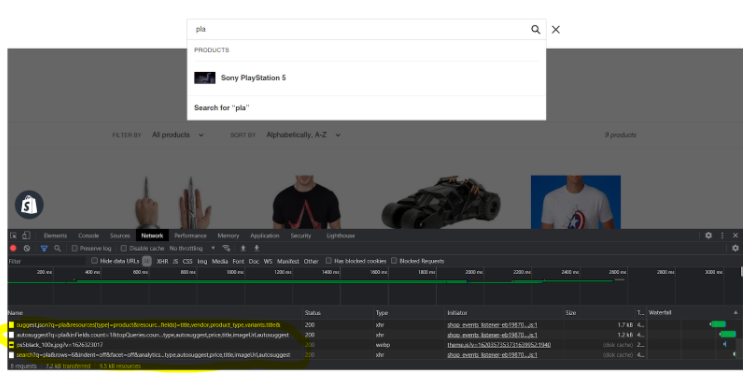Open the Security tab
The height and width of the screenshot is (381, 751).
pos(301,236)
